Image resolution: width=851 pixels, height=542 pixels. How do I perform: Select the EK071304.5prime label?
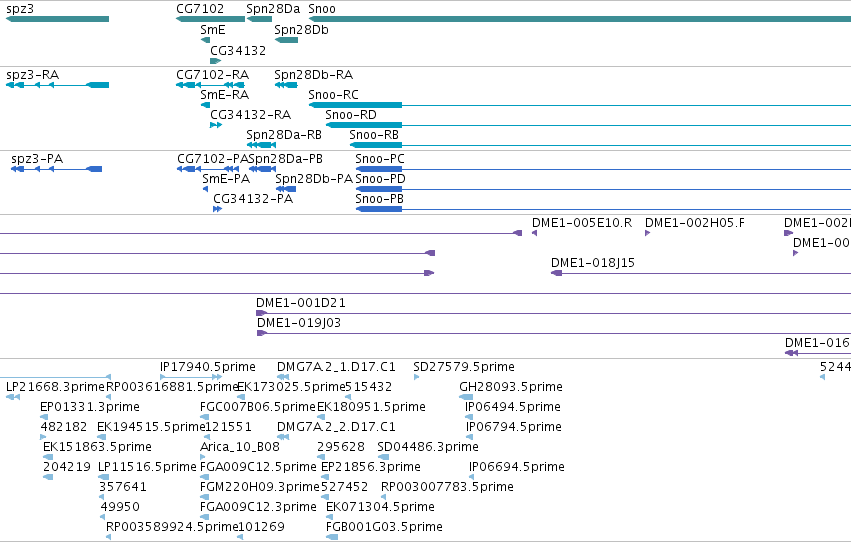(380, 507)
